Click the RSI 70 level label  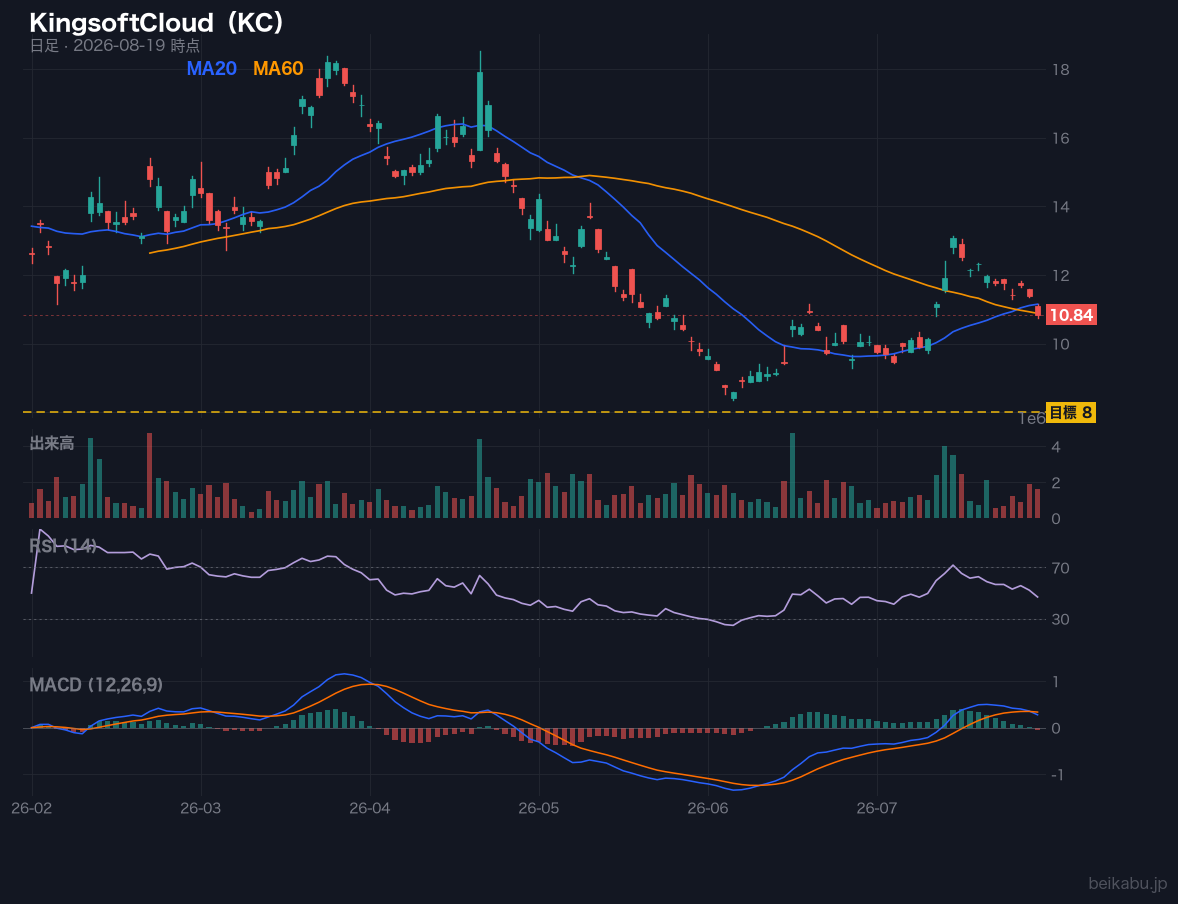click(x=1061, y=568)
